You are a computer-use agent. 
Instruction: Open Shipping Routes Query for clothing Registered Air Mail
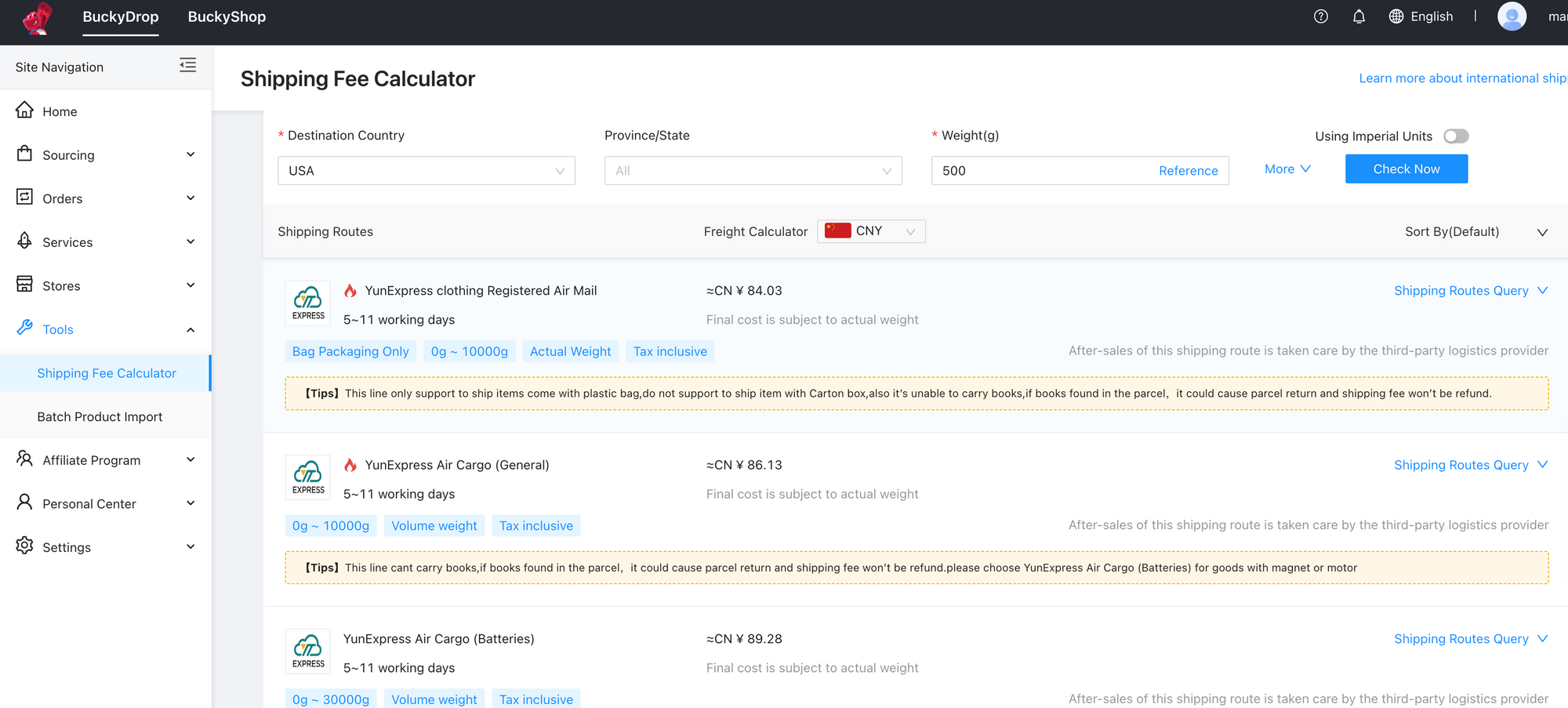coord(1471,291)
